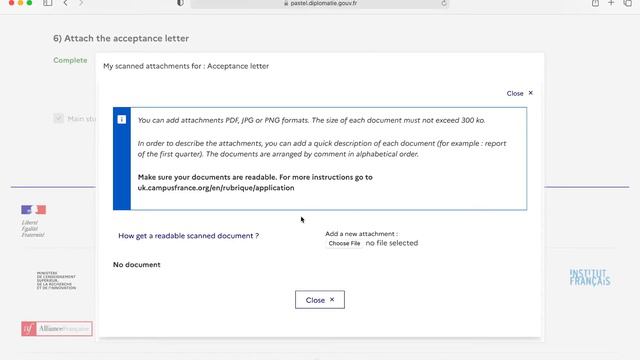
Task: Go forward with the browser forward arrow
Action: point(81,3)
